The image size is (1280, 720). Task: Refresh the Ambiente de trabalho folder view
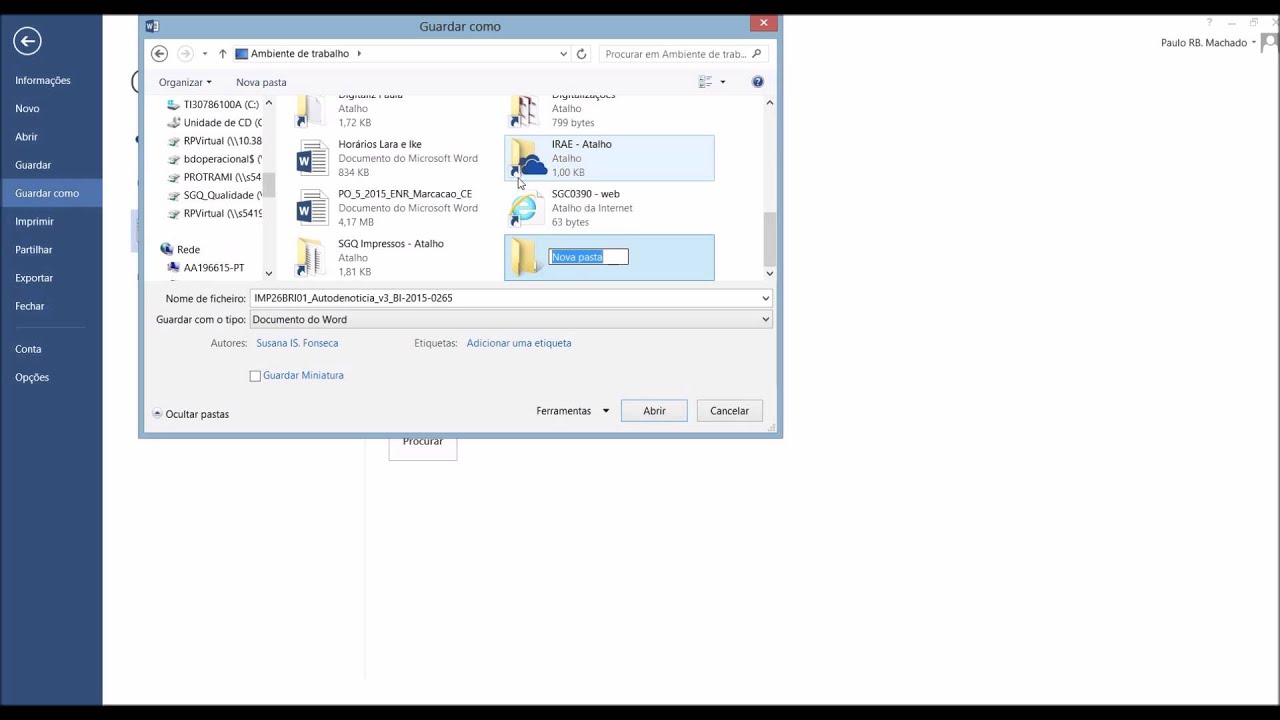581,54
